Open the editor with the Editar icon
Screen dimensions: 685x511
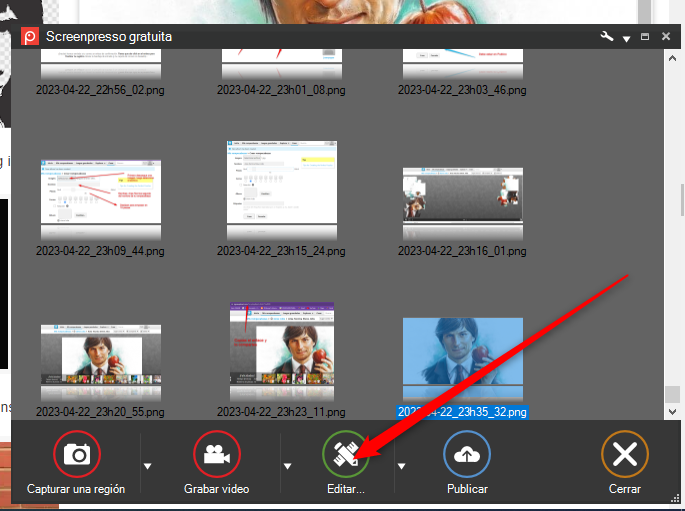coord(346,454)
